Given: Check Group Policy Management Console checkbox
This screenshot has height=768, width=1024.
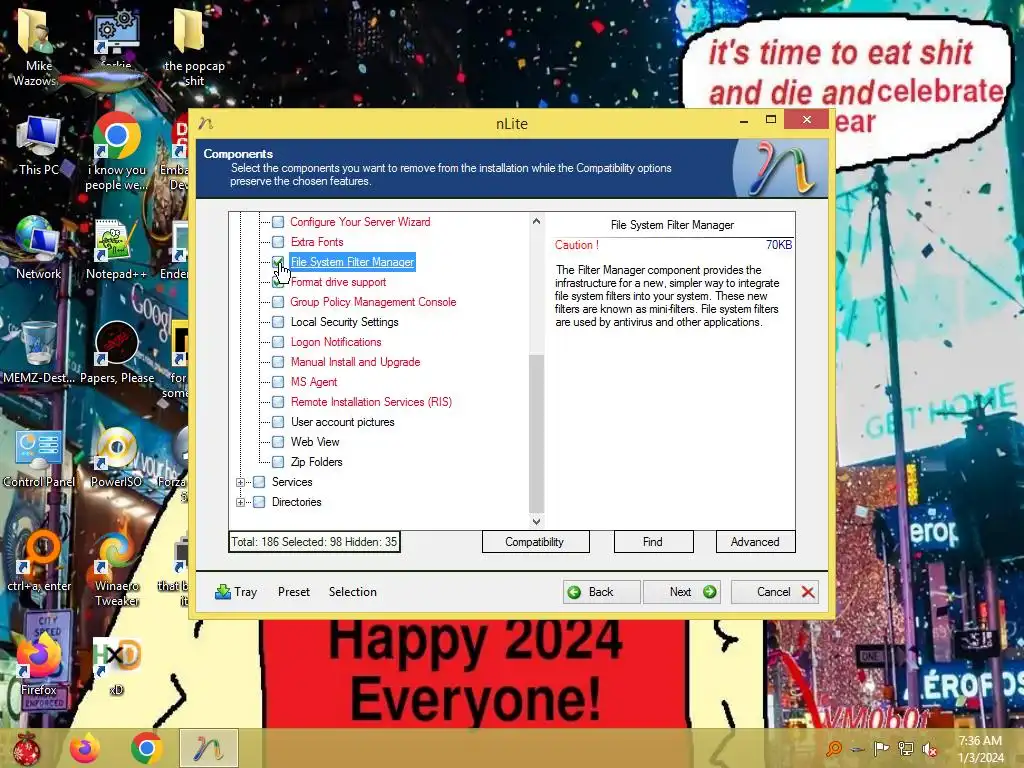Looking at the screenshot, I should (278, 302).
